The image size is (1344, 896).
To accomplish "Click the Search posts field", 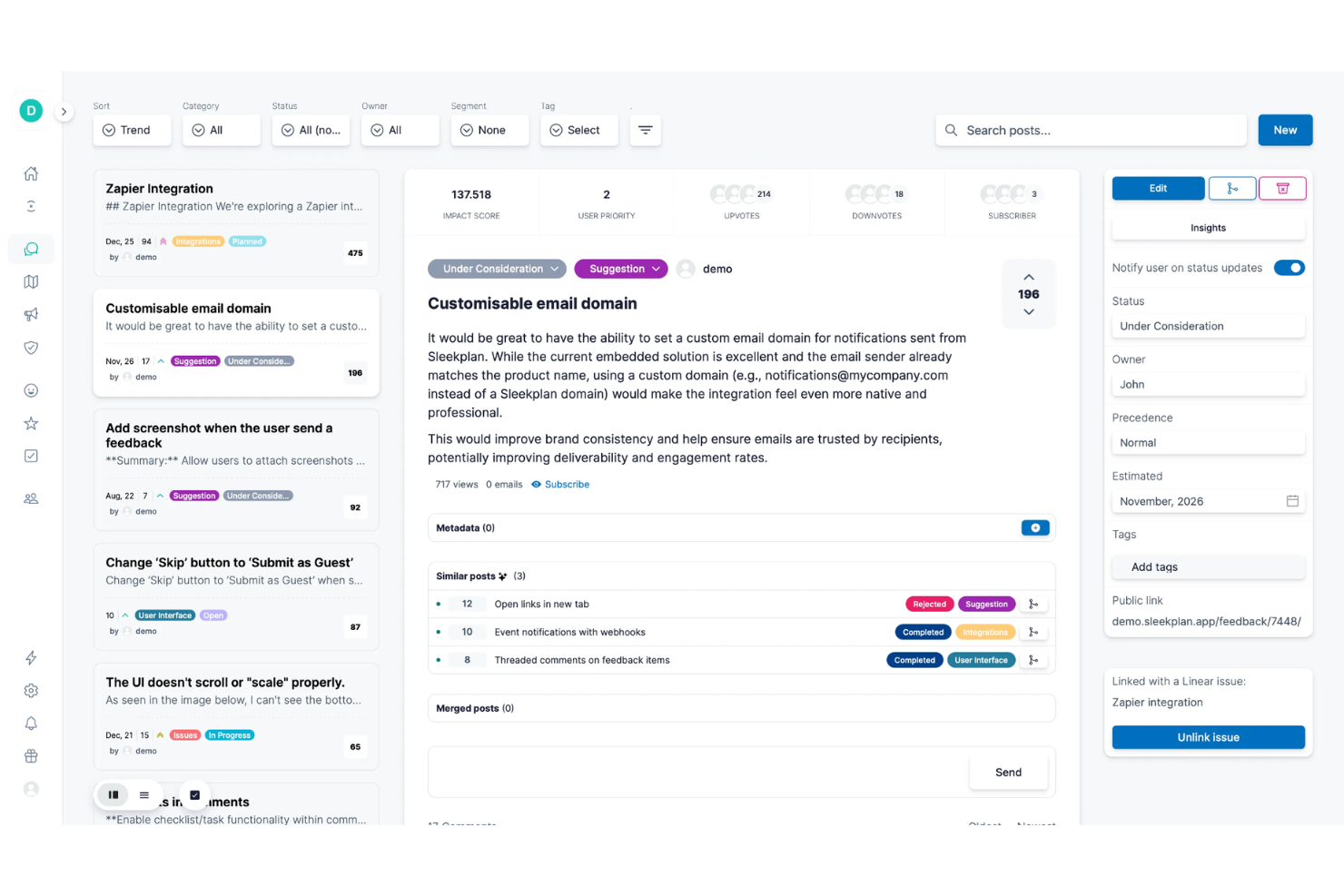I will click(x=1091, y=130).
